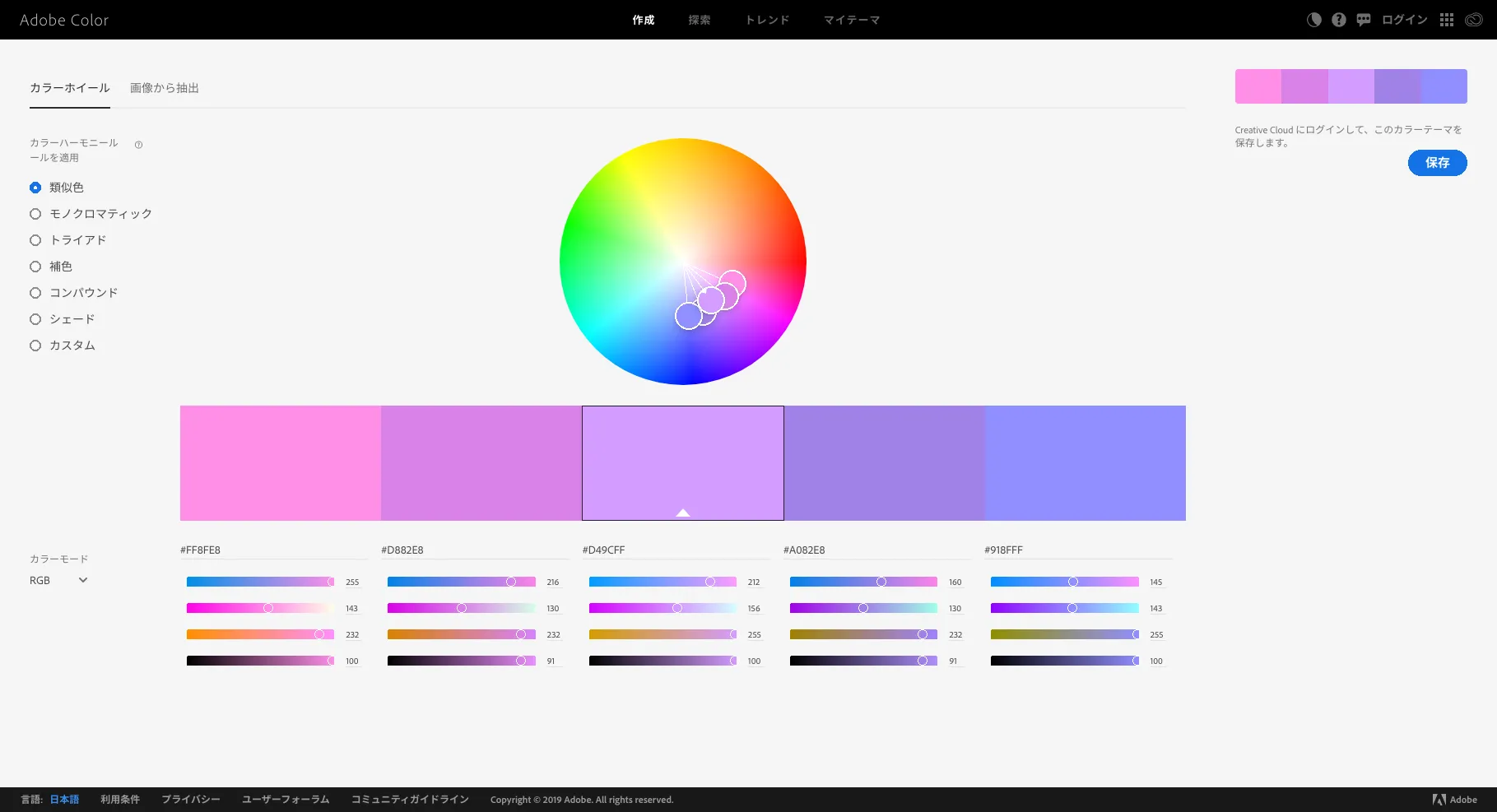Screen dimensions: 1497x812
Task: Open the プライバシー footer link
Action: click(191, 800)
